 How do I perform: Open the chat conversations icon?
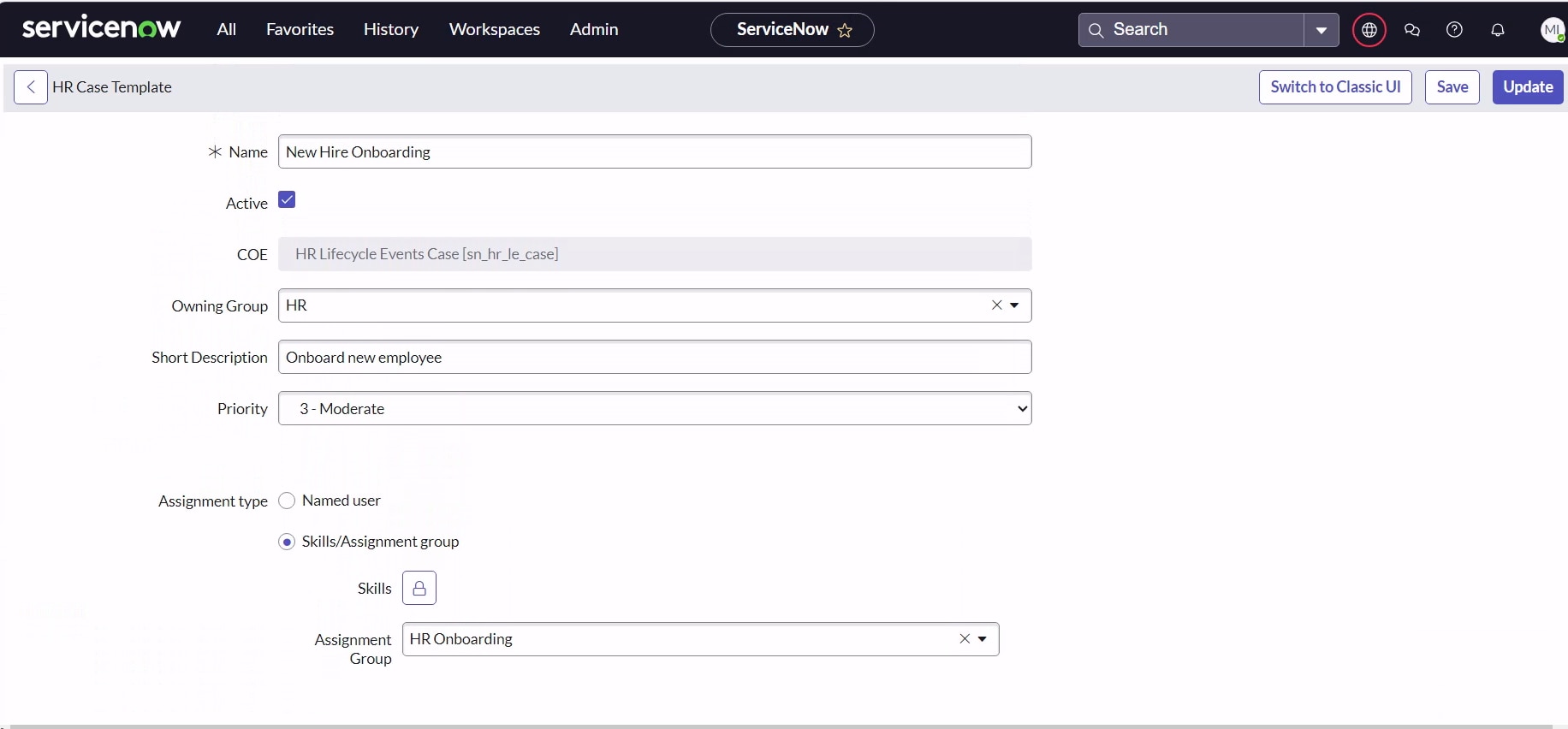(1412, 30)
